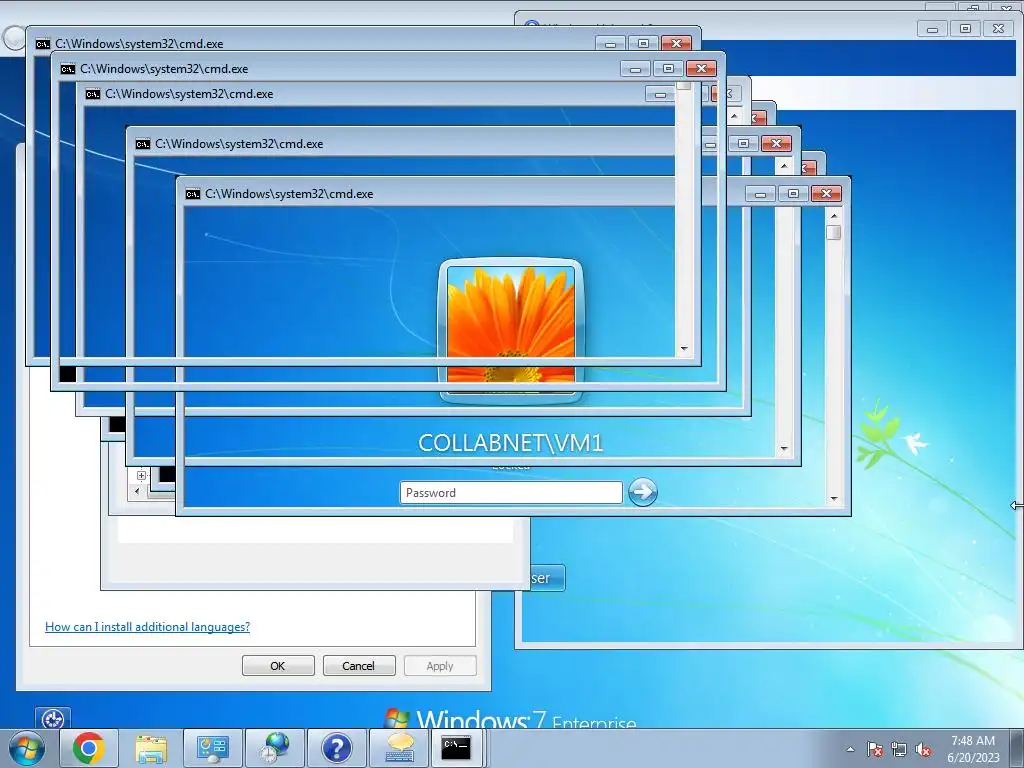Close the large background window on right
Viewport: 1024px width, 768px height.
[999, 29]
